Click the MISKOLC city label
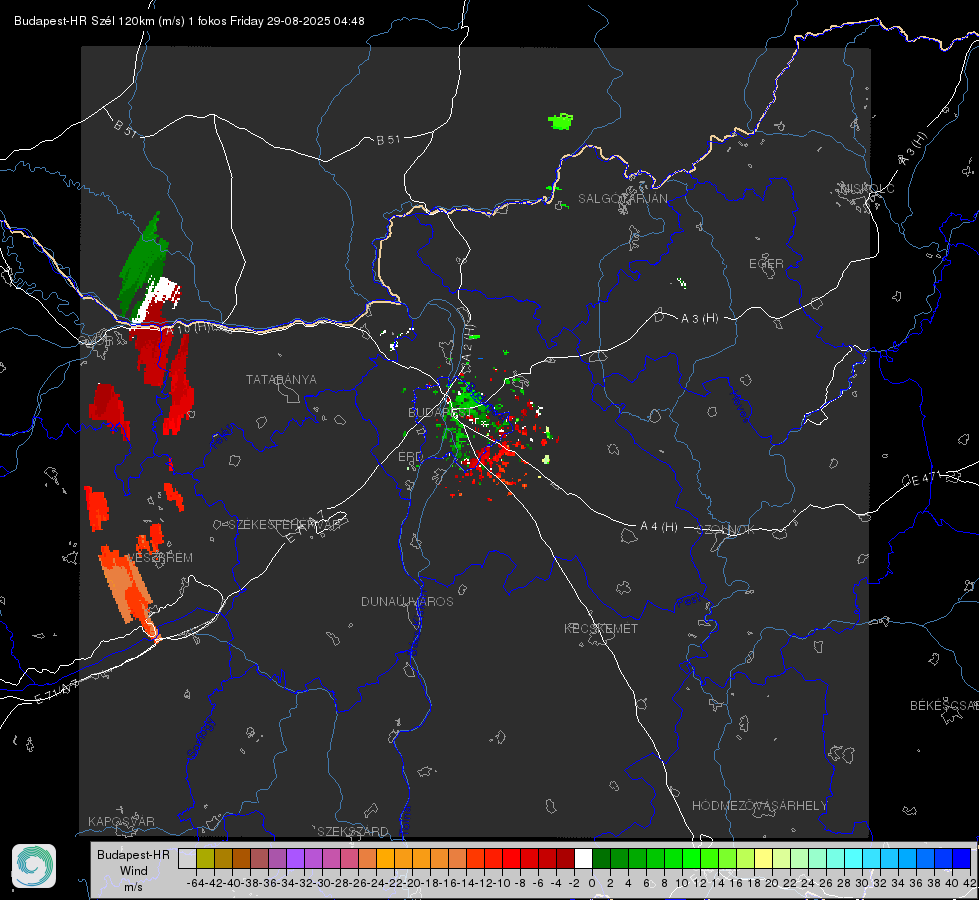This screenshot has width=979, height=900. click(867, 189)
